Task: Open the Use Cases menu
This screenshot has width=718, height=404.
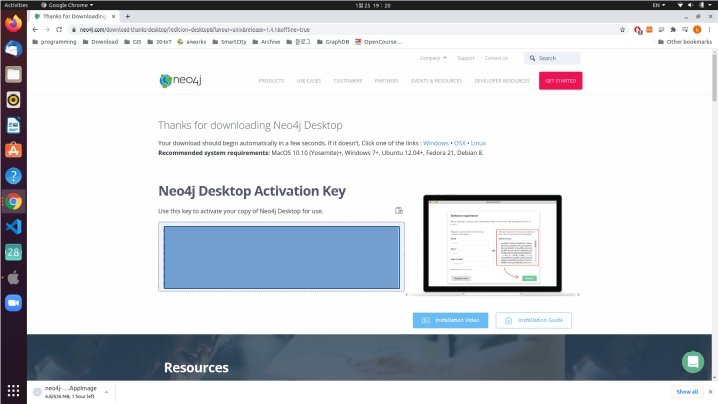Action: point(309,81)
